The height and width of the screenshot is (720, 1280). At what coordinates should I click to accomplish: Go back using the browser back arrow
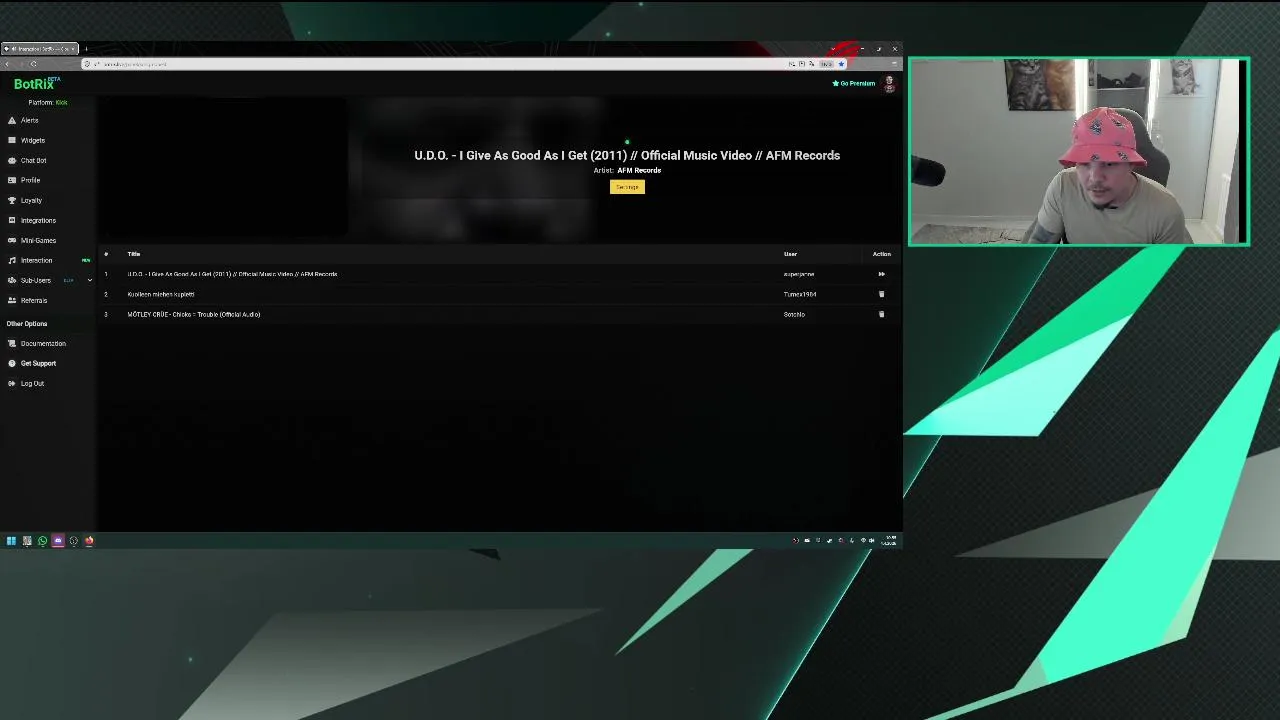[7, 64]
